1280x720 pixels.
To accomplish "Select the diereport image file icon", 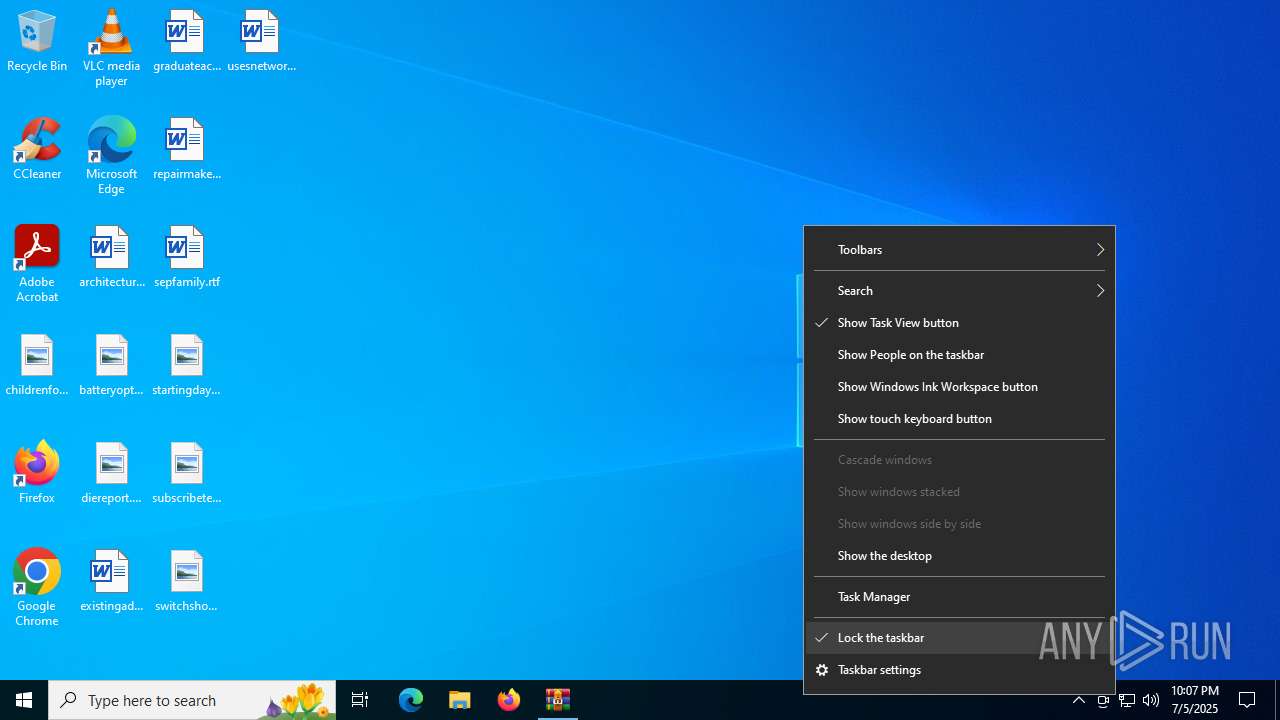I will click(x=111, y=474).
